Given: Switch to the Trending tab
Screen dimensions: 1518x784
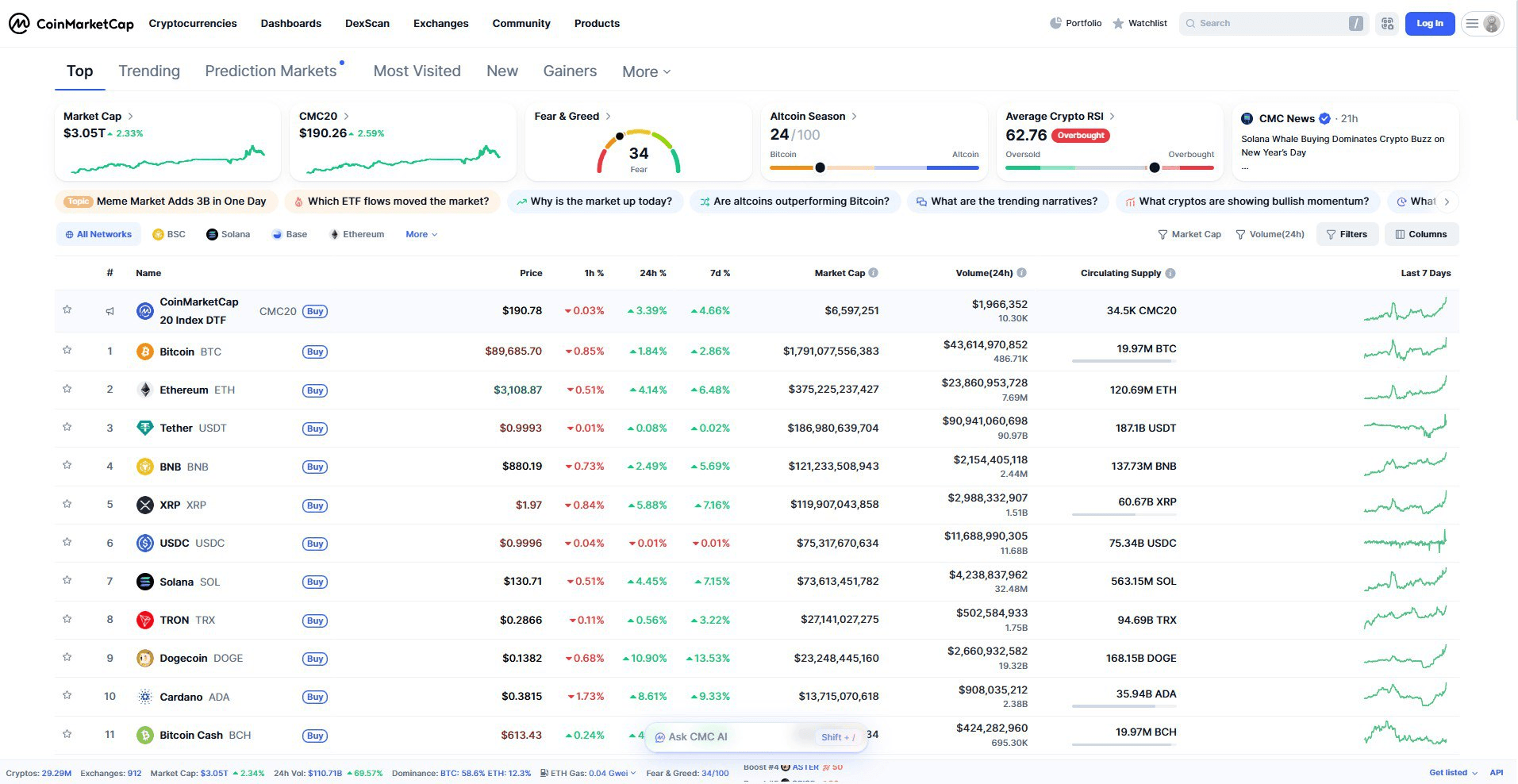Looking at the screenshot, I should point(149,71).
